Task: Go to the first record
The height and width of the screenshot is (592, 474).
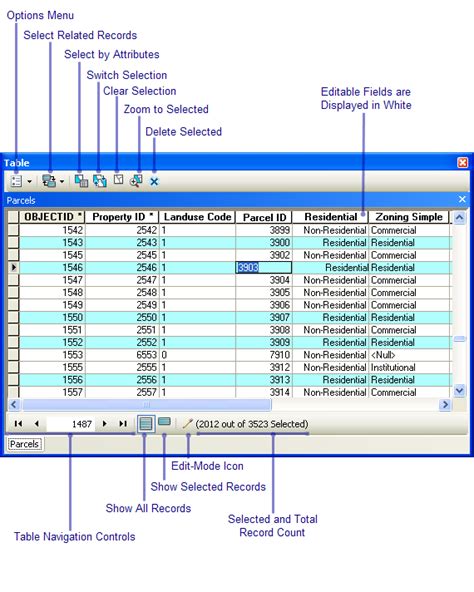Action: click(18, 424)
